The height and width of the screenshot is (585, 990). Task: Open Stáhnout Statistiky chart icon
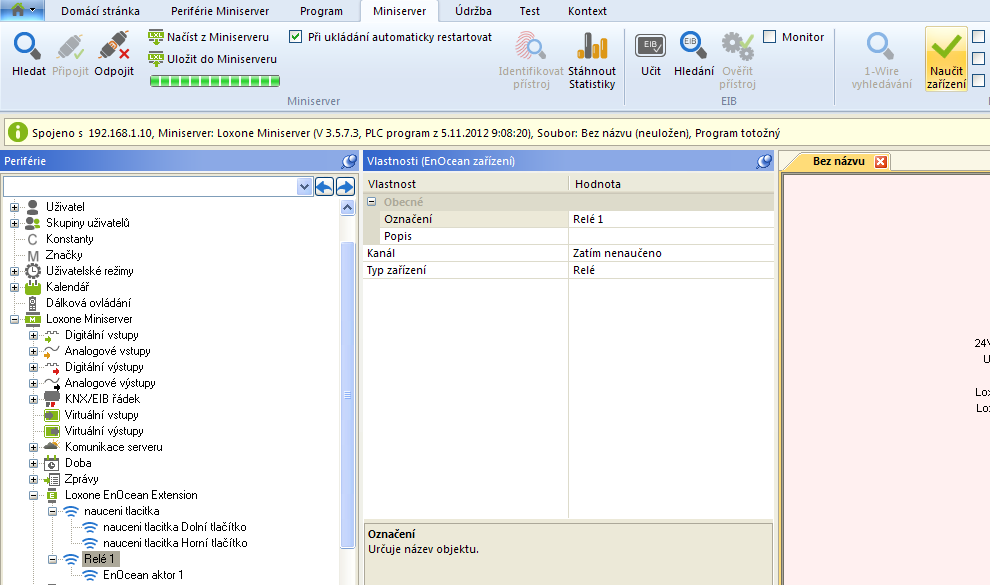(x=592, y=47)
